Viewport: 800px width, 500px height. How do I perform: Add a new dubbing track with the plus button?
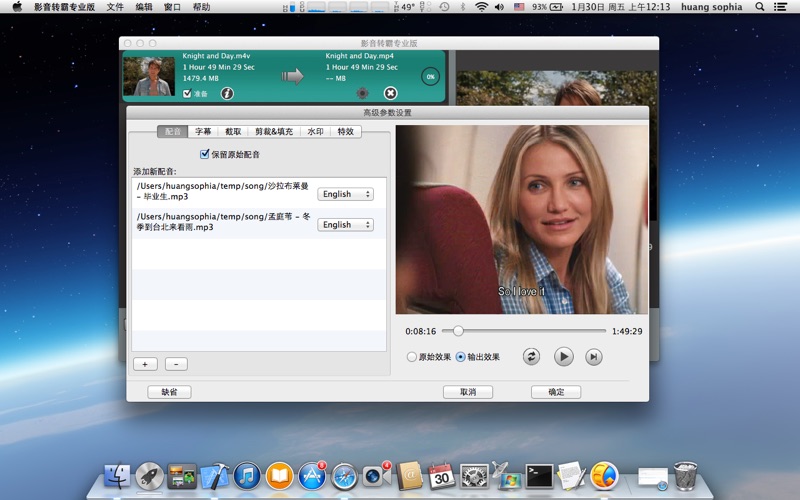(145, 364)
